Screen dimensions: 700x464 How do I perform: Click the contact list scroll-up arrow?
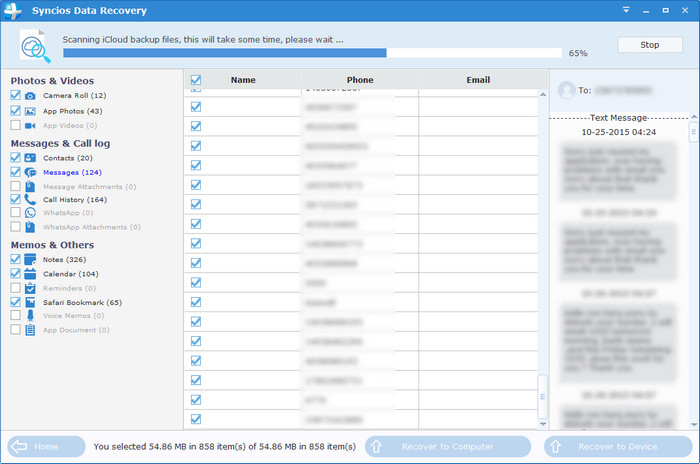543,95
